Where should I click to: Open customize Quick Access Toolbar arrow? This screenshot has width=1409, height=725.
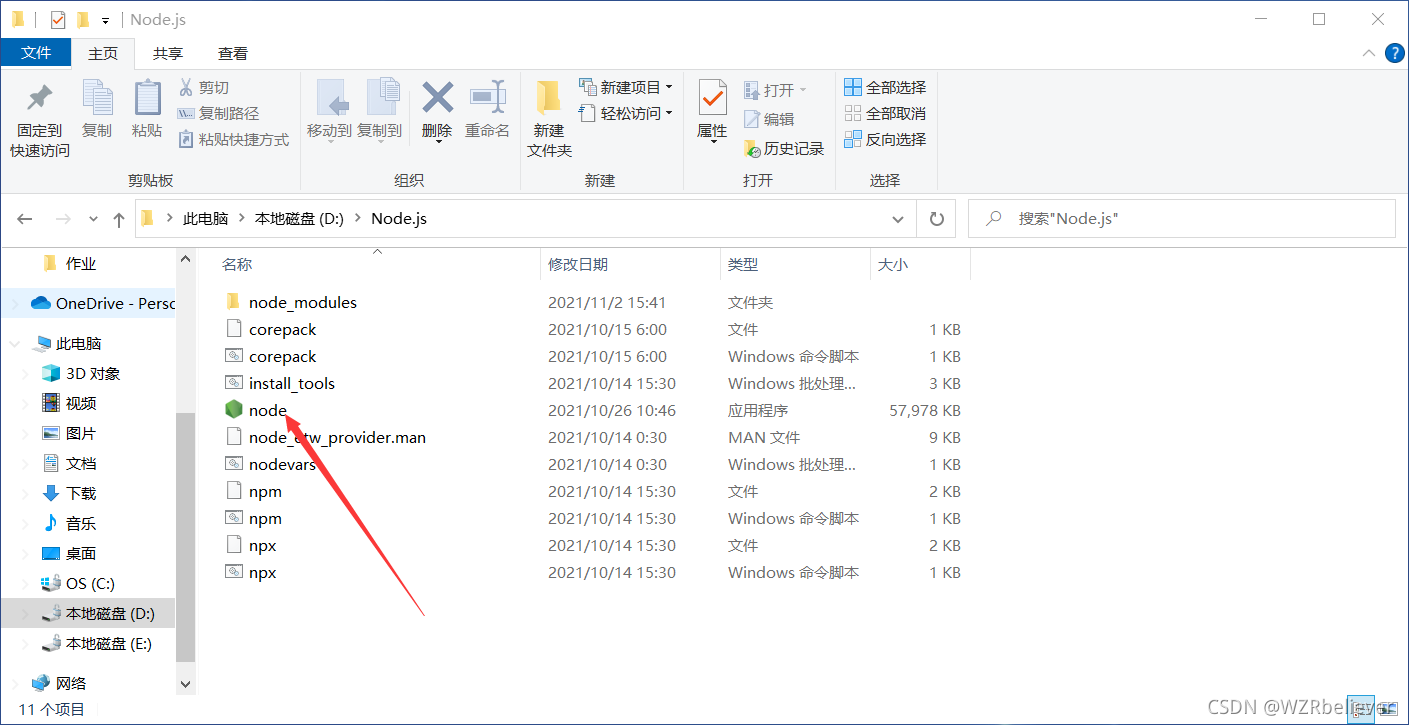tap(105, 20)
